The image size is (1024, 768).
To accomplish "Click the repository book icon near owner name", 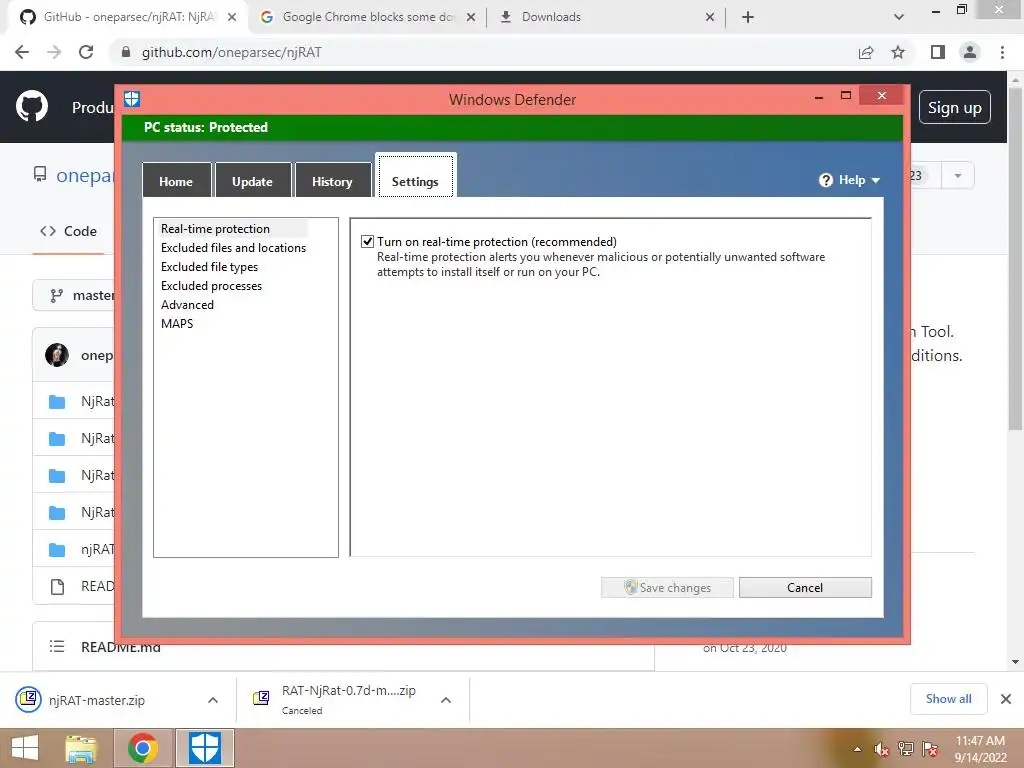I will (x=40, y=174).
